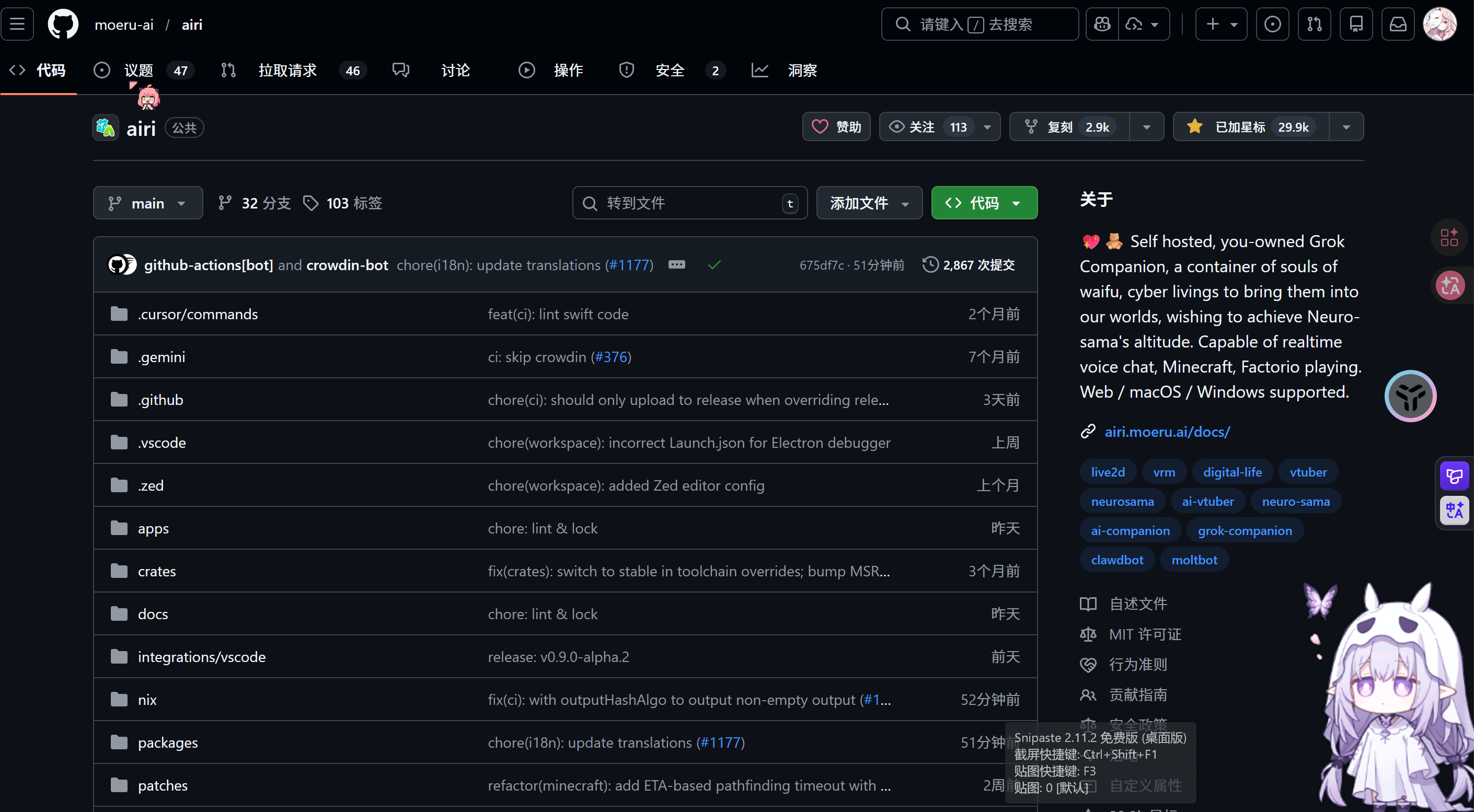Switch to the 议题 issues tab
The width and height of the screenshot is (1474, 812).
139,71
